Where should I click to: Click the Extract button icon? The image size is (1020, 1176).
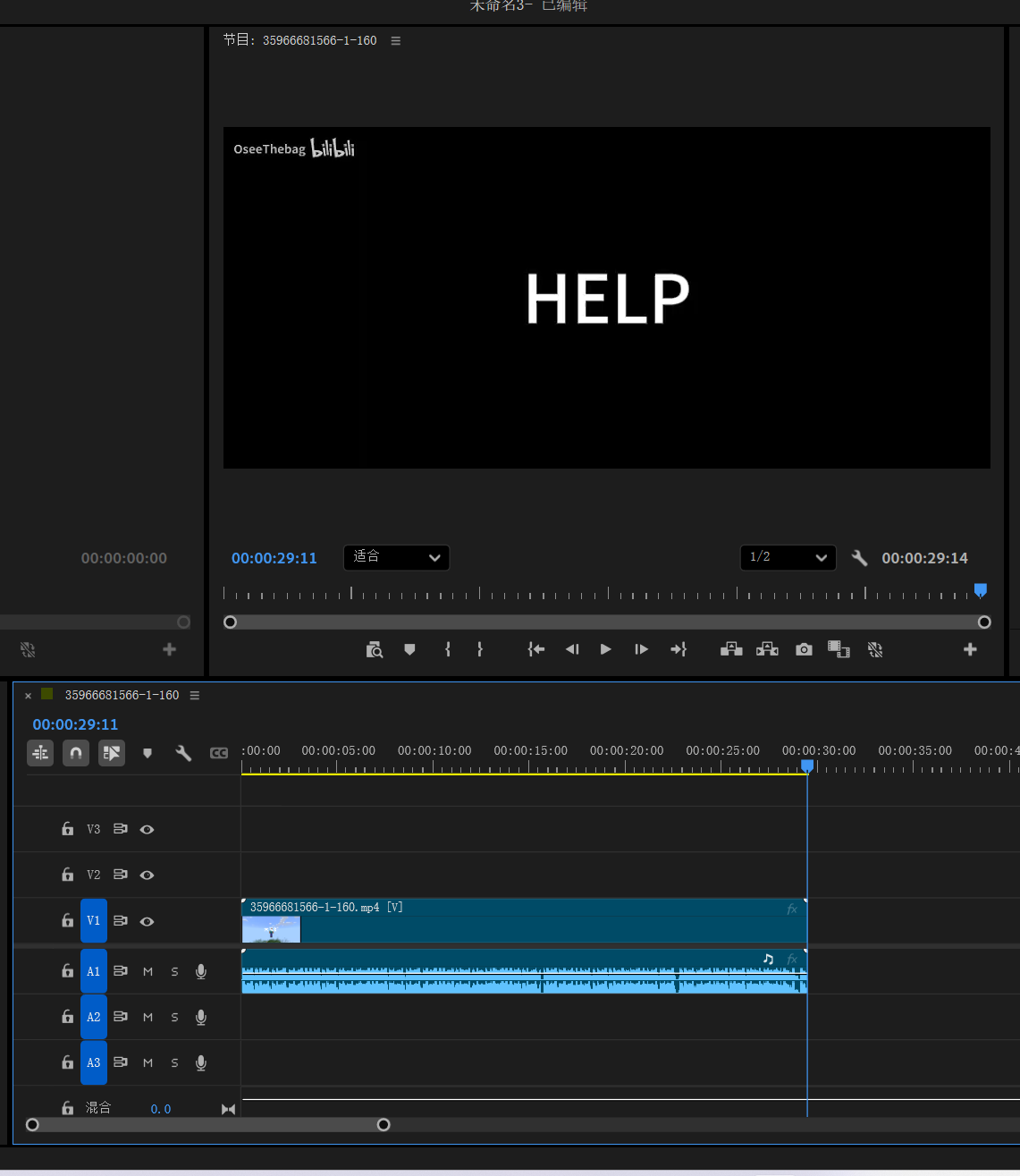pos(767,649)
